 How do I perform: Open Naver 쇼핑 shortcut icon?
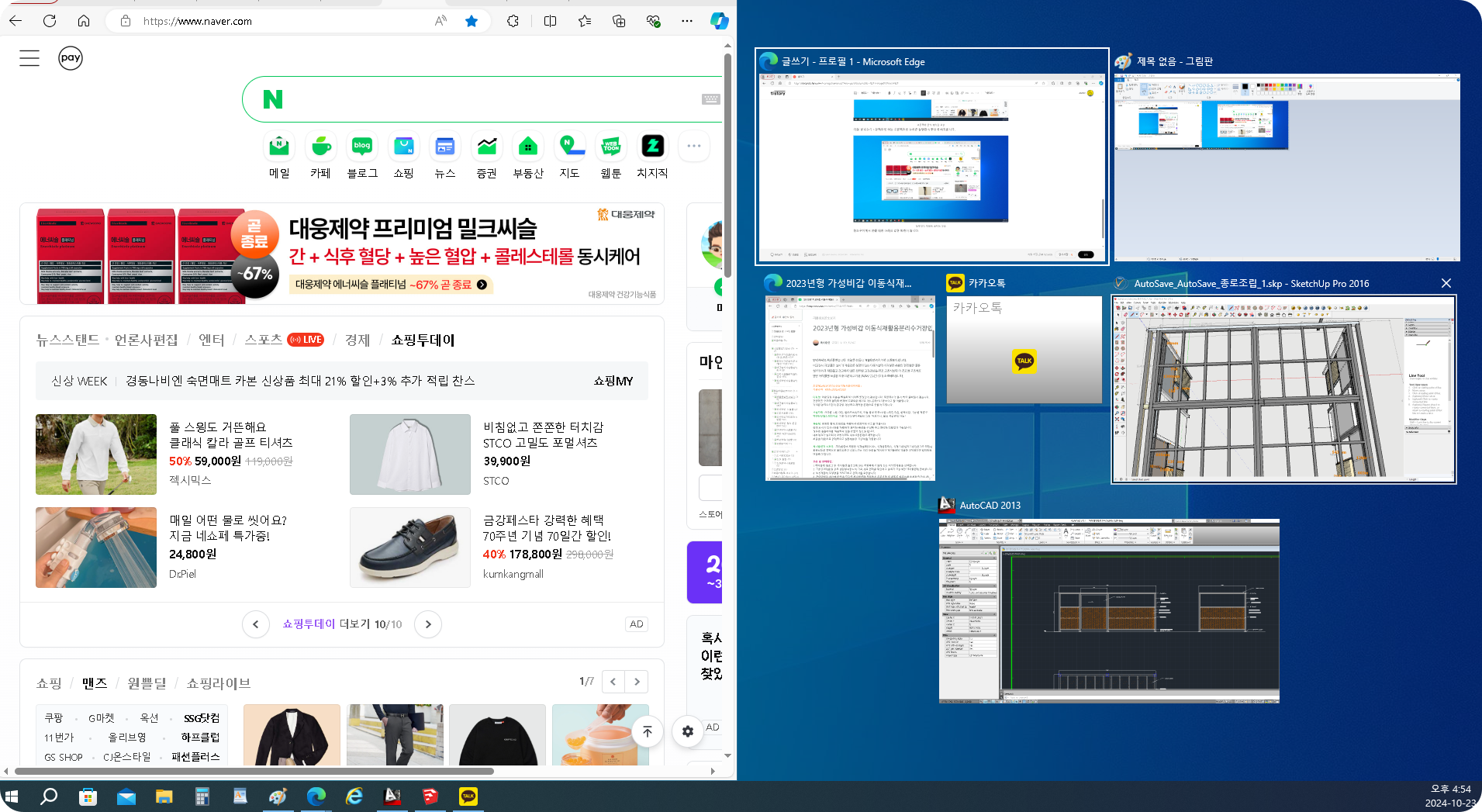(x=403, y=155)
